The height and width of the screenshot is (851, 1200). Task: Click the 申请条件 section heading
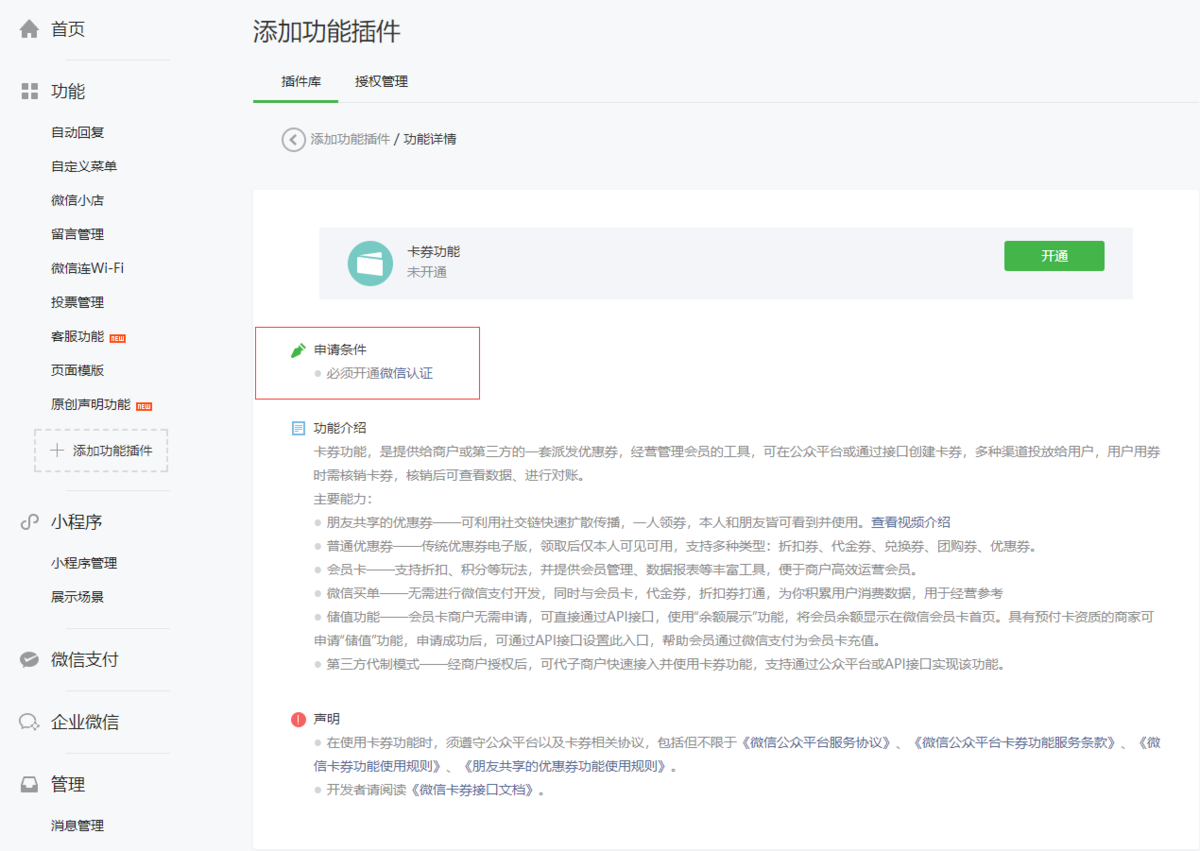point(340,350)
